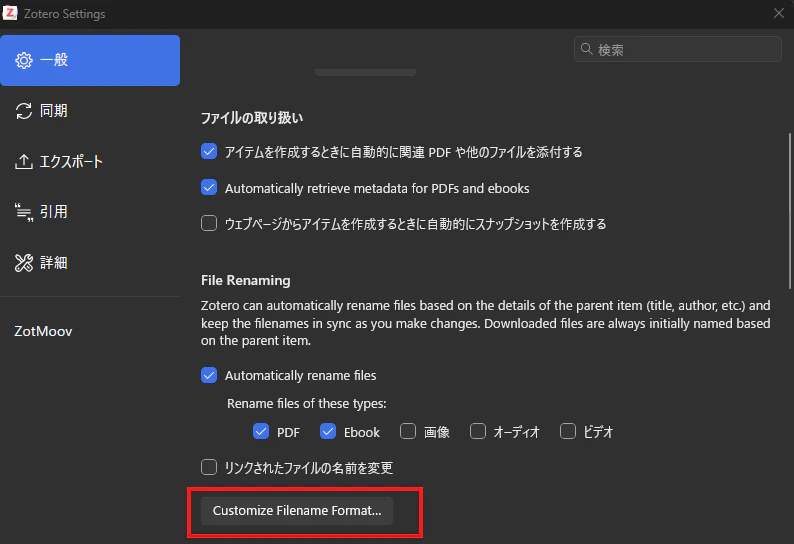The width and height of the screenshot is (794, 544).
Task: Click the File Renaming section heading
Action: coord(246,280)
